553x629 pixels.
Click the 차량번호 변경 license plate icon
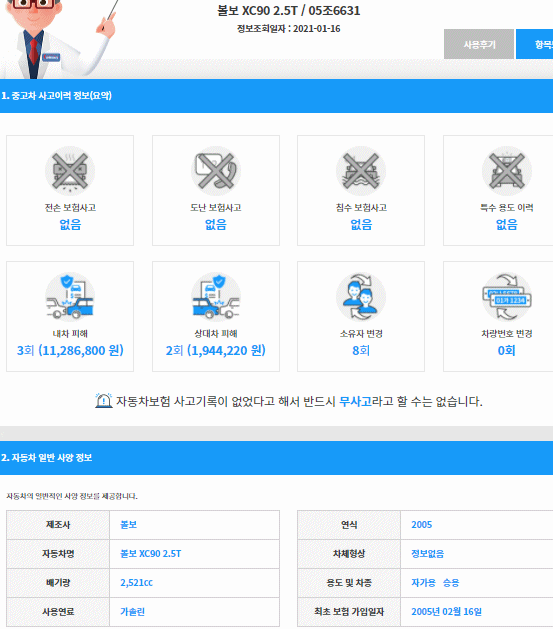507,297
